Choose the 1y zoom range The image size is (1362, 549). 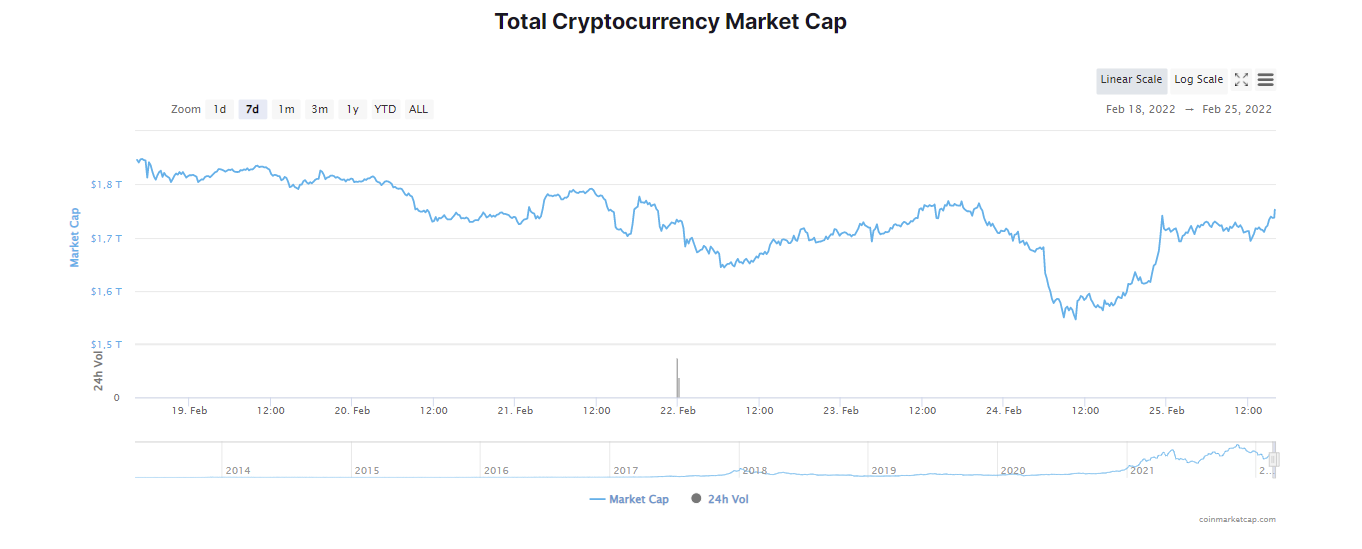tap(352, 109)
